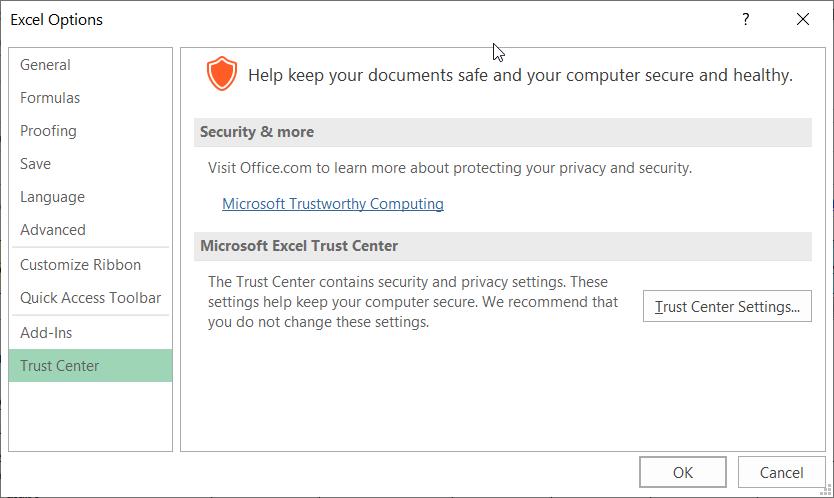Click the orange shield icon
The width and height of the screenshot is (834, 498).
[x=222, y=74]
